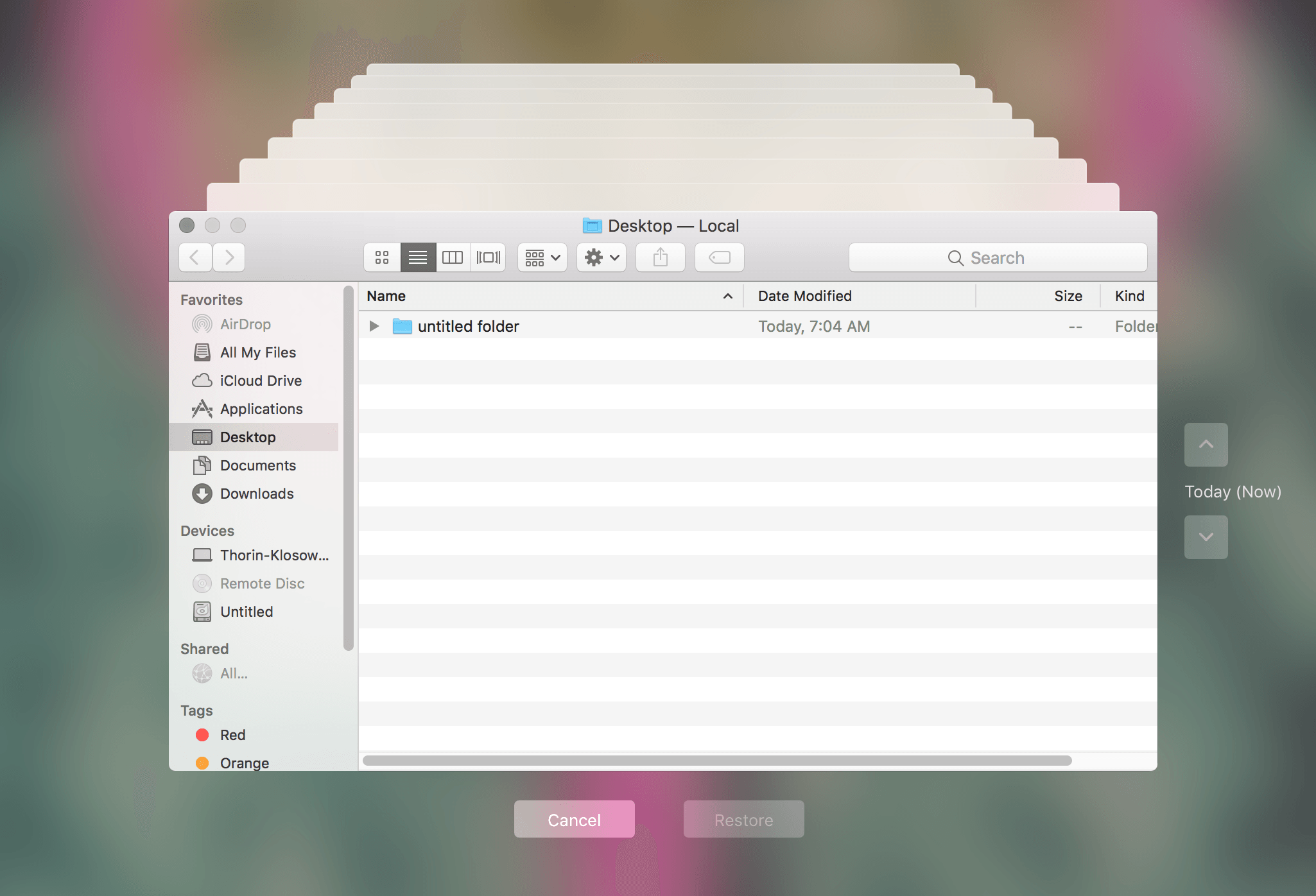Click into the Search field
Viewport: 1316px width, 896px height.
[x=997, y=257]
